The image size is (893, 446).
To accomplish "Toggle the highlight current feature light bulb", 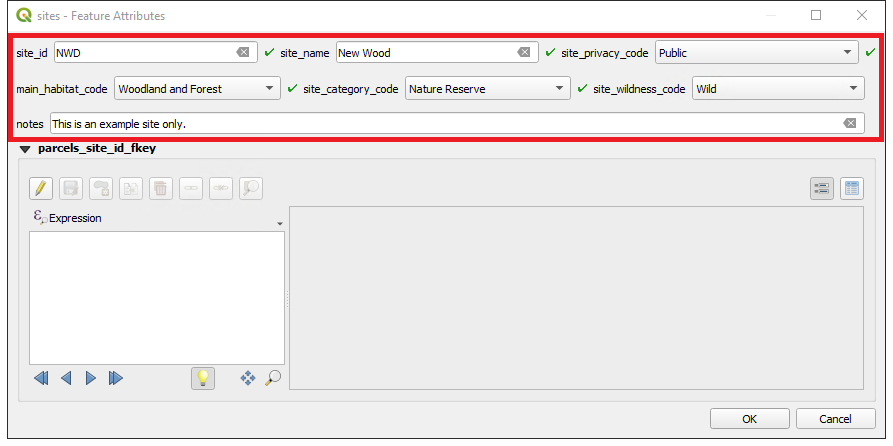I will click(x=203, y=378).
